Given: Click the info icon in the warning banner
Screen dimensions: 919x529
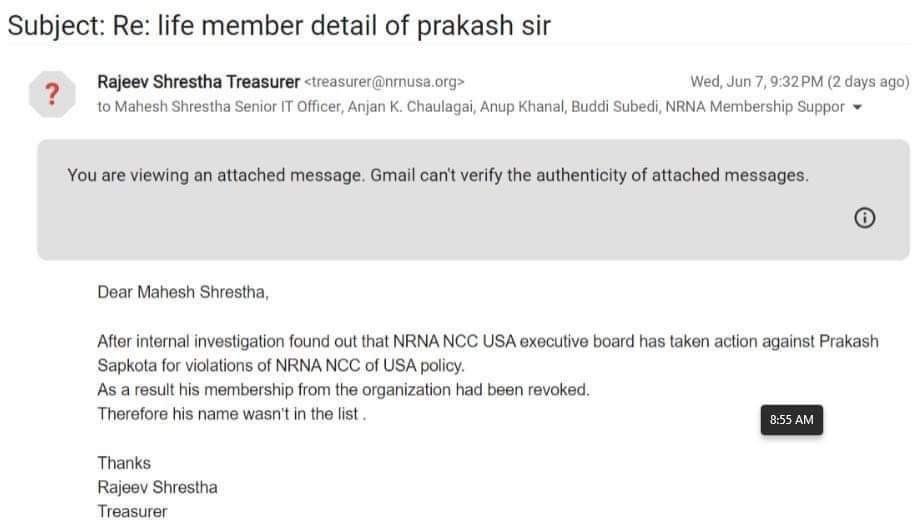Looking at the screenshot, I should coord(866,219).
